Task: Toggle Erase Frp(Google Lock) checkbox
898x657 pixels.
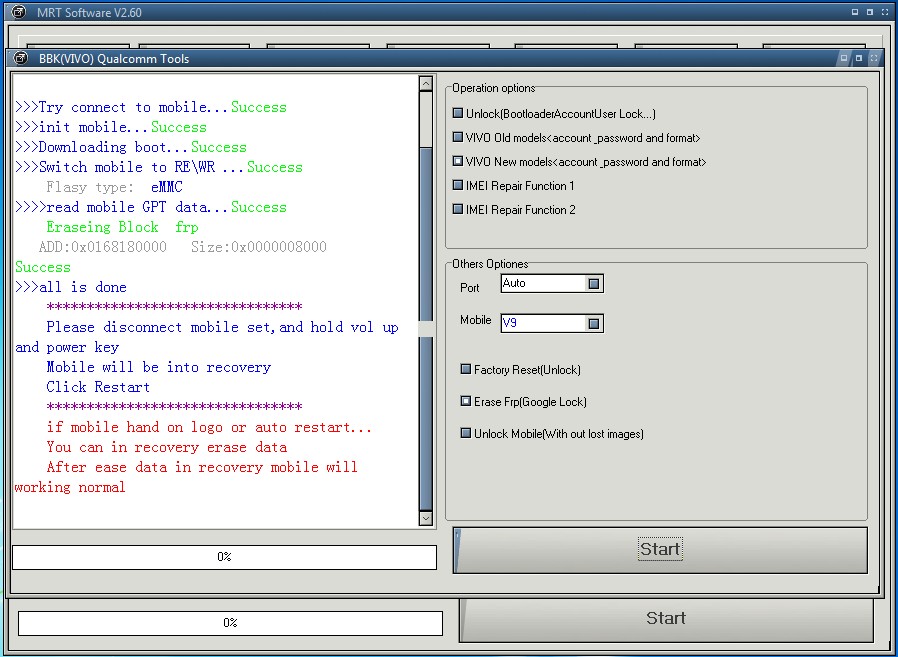Action: pyautogui.click(x=466, y=402)
